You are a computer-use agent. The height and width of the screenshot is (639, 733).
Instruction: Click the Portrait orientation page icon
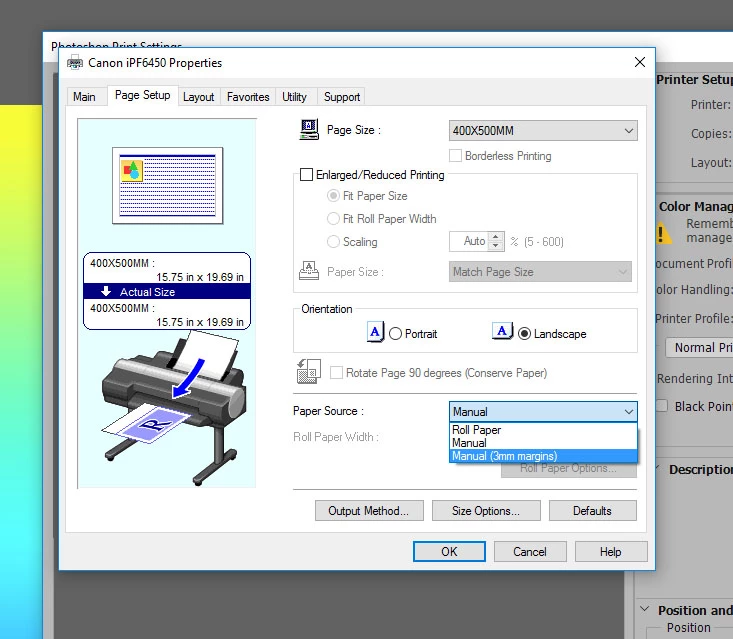(x=375, y=332)
